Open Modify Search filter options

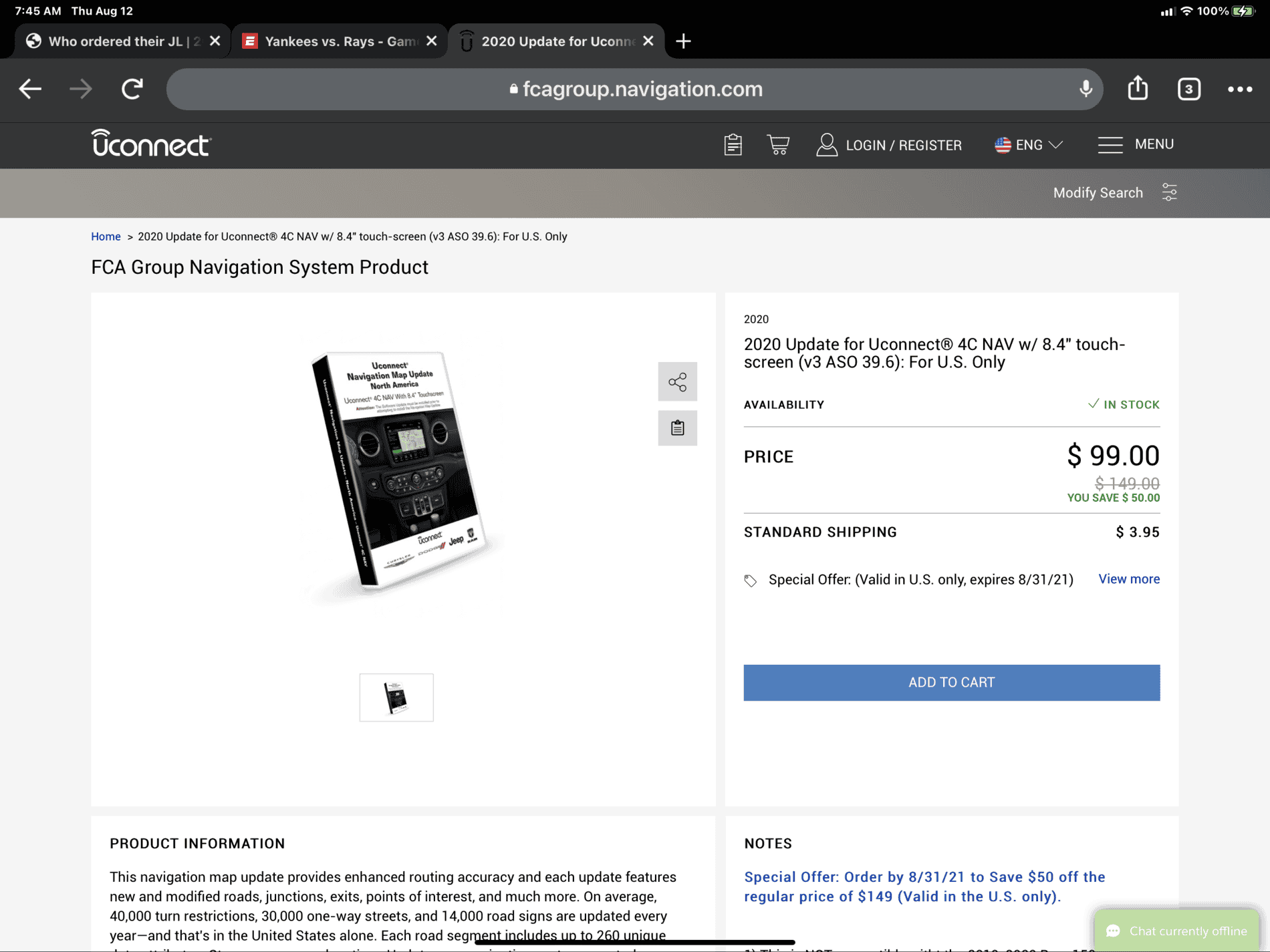[1115, 193]
